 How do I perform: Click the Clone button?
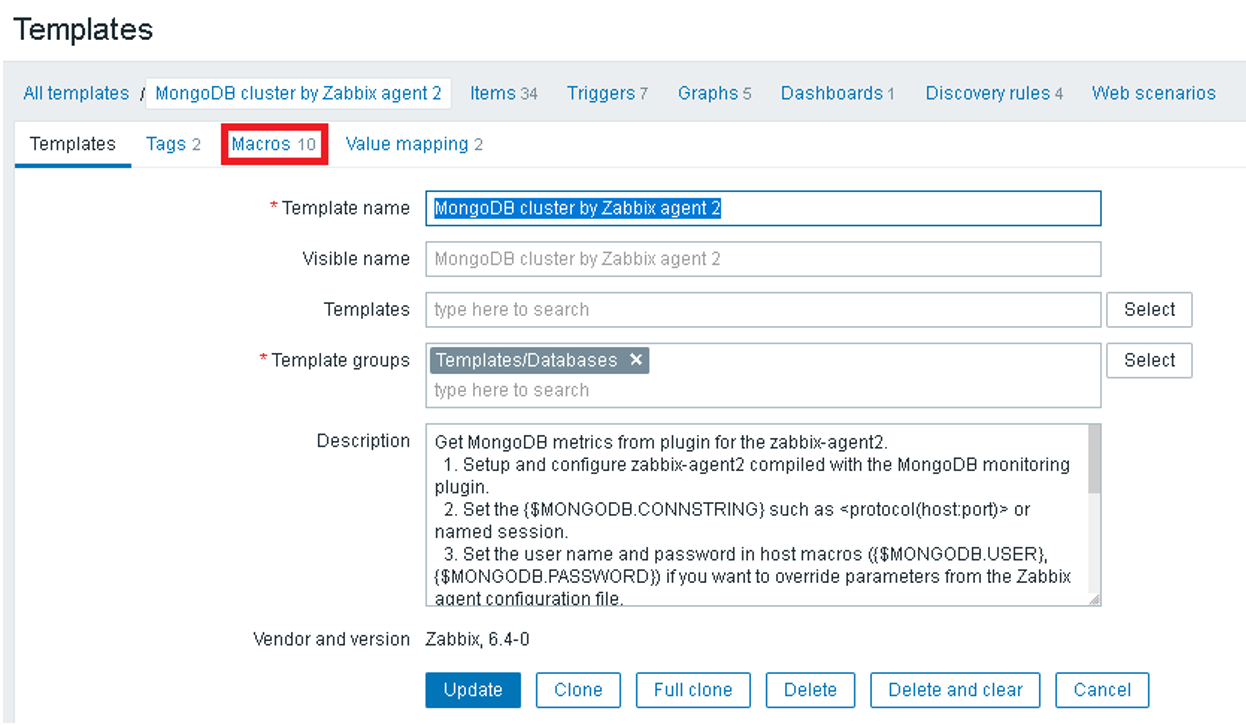pyautogui.click(x=578, y=690)
